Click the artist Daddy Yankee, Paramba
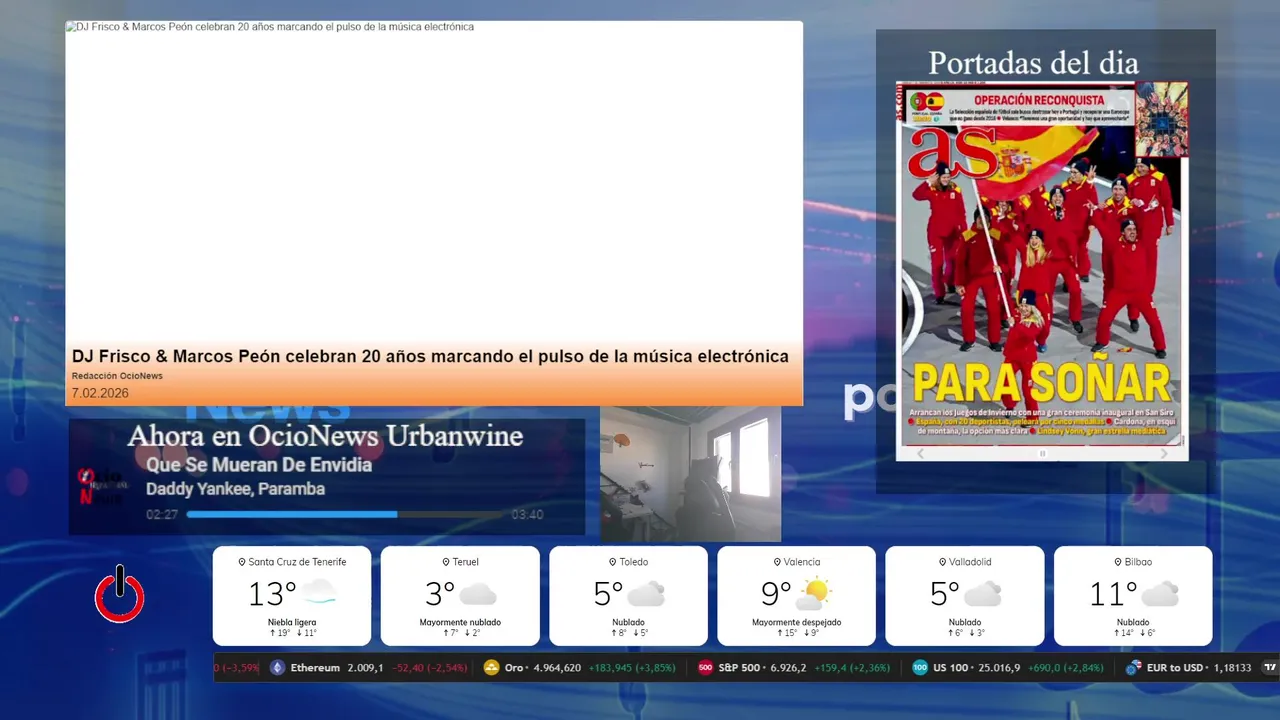This screenshot has width=1280, height=720. point(235,489)
